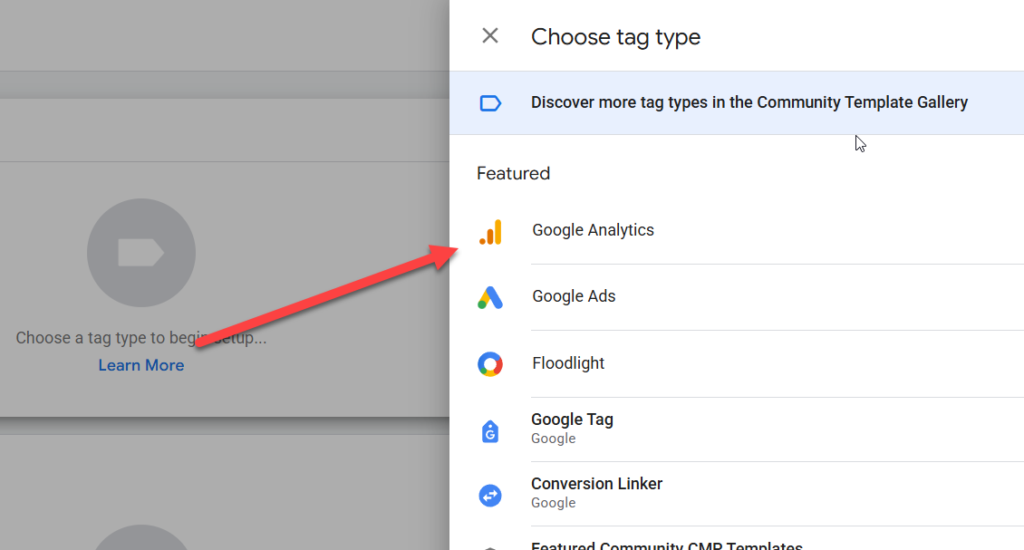The width and height of the screenshot is (1024, 550).
Task: Click the Google Analytics bar chart icon
Action: click(x=490, y=231)
